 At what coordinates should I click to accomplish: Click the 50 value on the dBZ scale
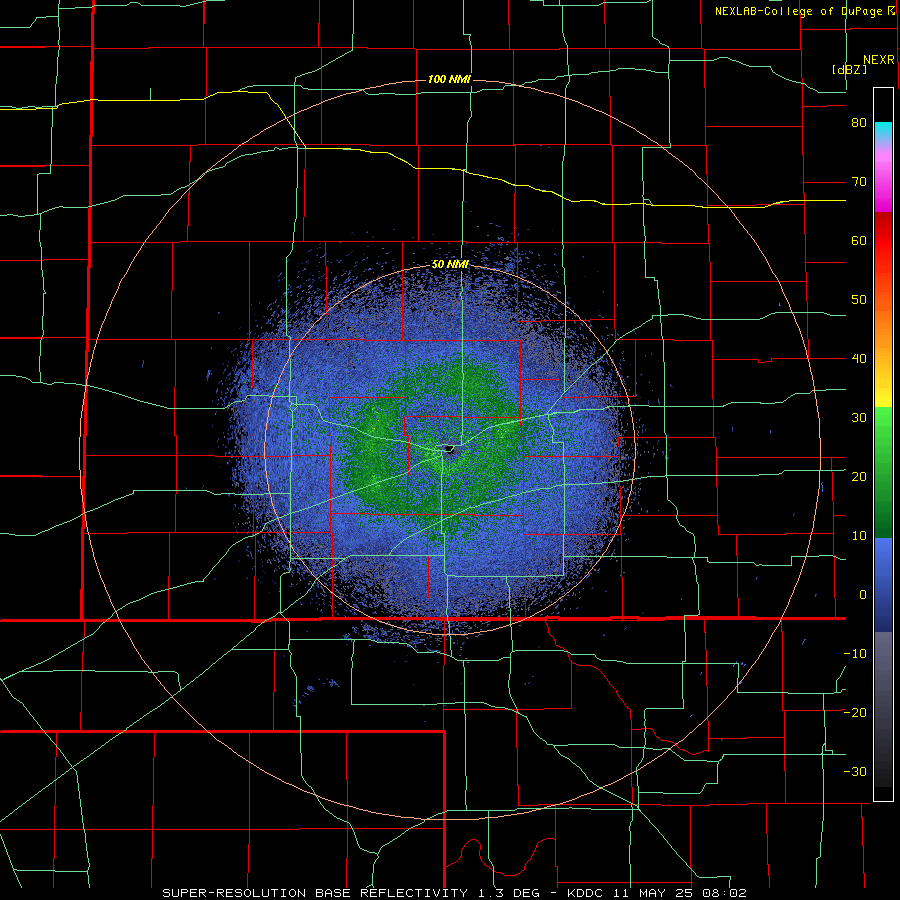click(x=859, y=300)
